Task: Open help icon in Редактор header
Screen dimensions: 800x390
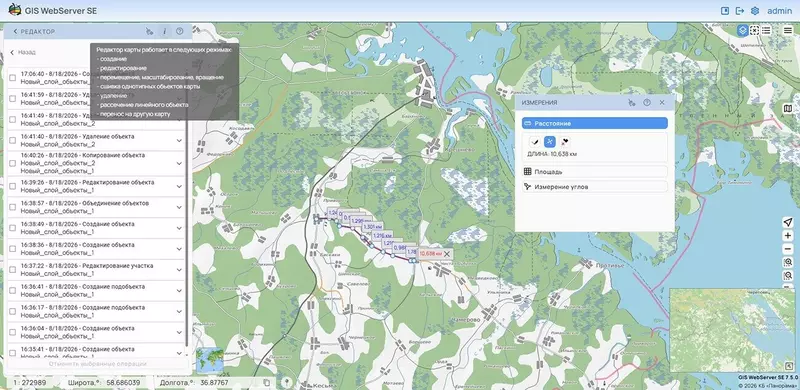Action: tap(180, 32)
